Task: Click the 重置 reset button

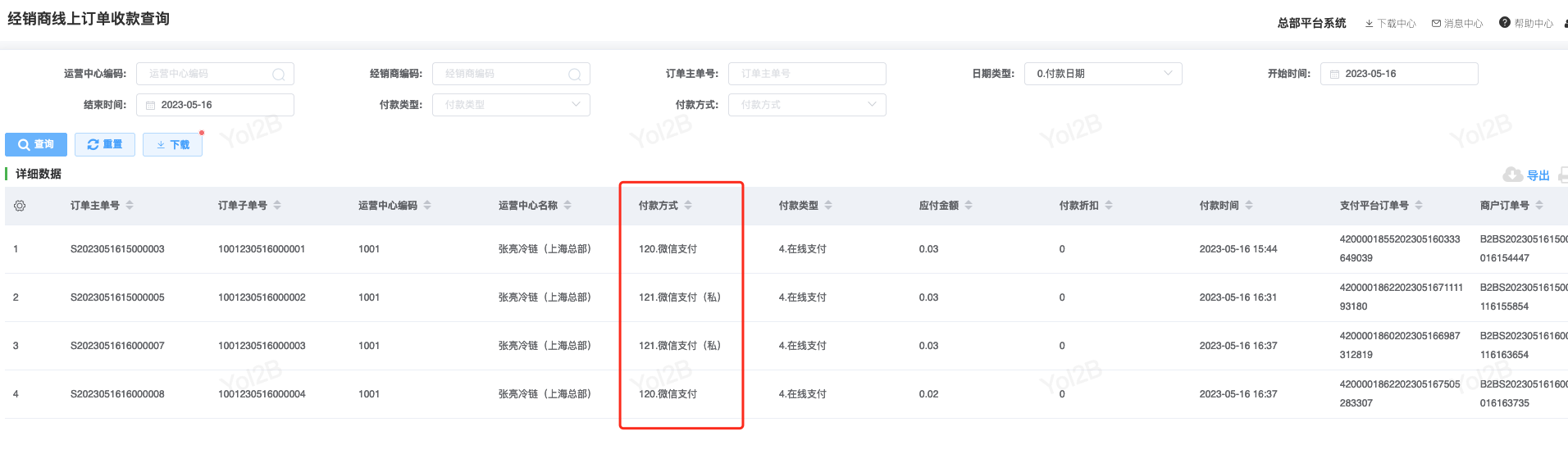Action: [x=105, y=144]
